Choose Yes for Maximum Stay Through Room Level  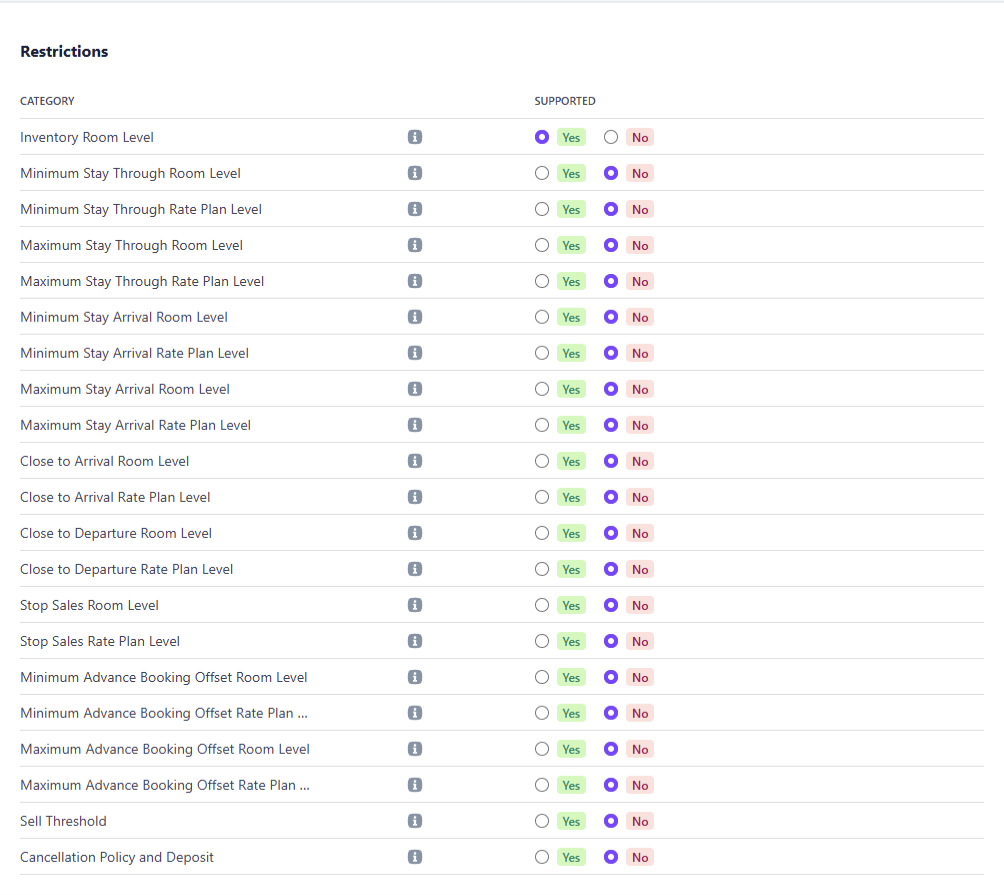coord(542,245)
